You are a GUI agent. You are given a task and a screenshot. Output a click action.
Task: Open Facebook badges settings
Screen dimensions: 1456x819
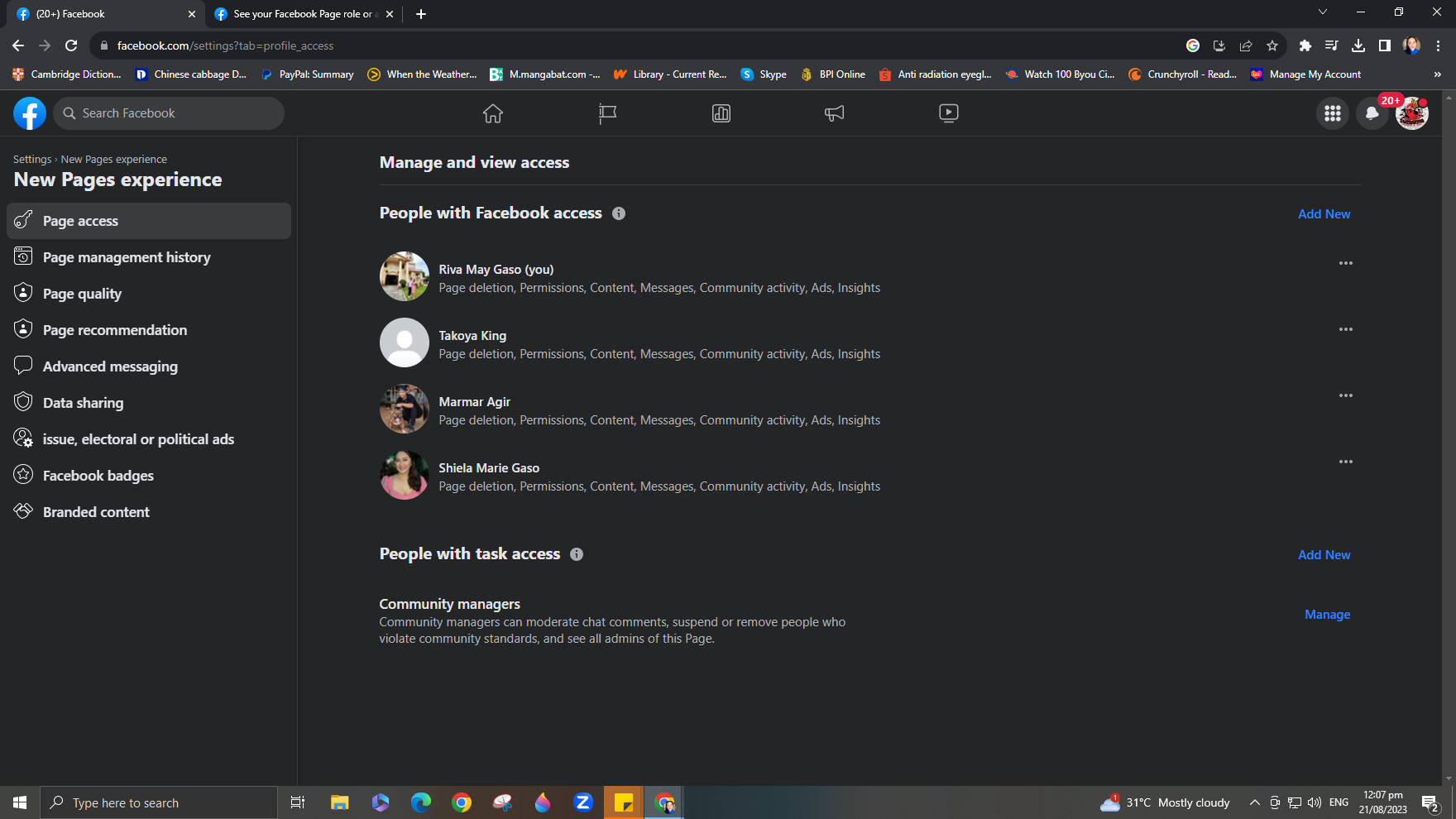point(149,476)
